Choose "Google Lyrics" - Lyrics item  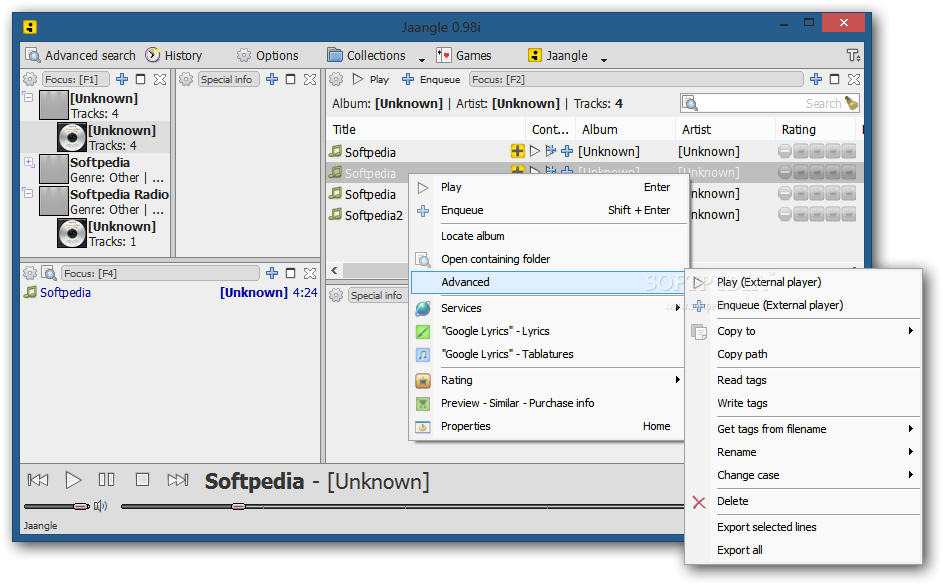pos(547,331)
